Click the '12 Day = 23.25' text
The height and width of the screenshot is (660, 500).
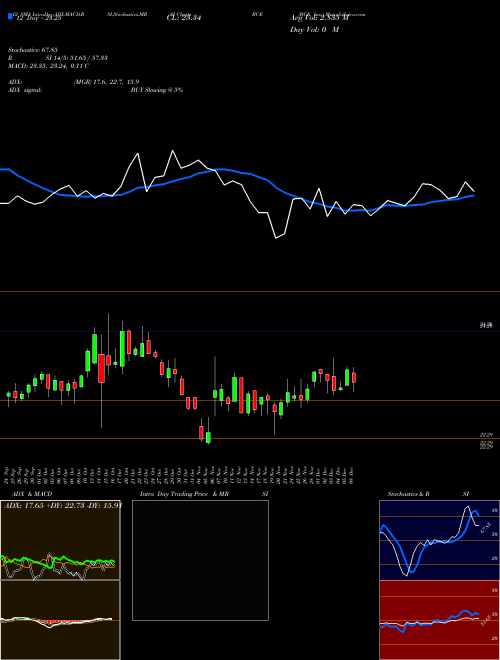(x=39, y=18)
